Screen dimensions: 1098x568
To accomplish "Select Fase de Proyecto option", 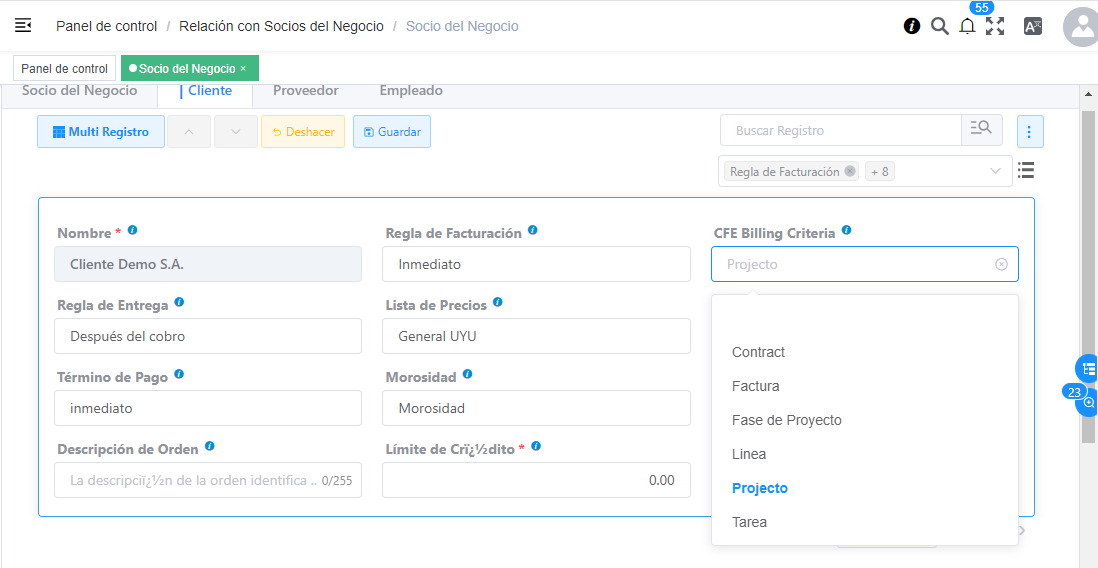I will [x=865, y=420].
